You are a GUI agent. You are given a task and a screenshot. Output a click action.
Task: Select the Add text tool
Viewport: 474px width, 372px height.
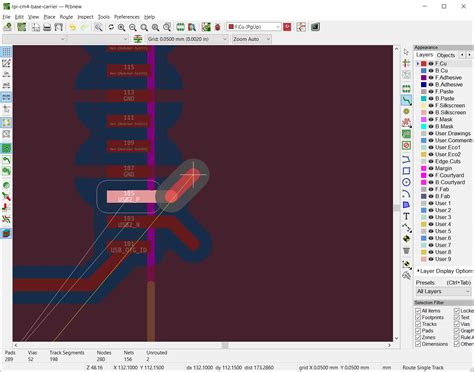coord(406,216)
